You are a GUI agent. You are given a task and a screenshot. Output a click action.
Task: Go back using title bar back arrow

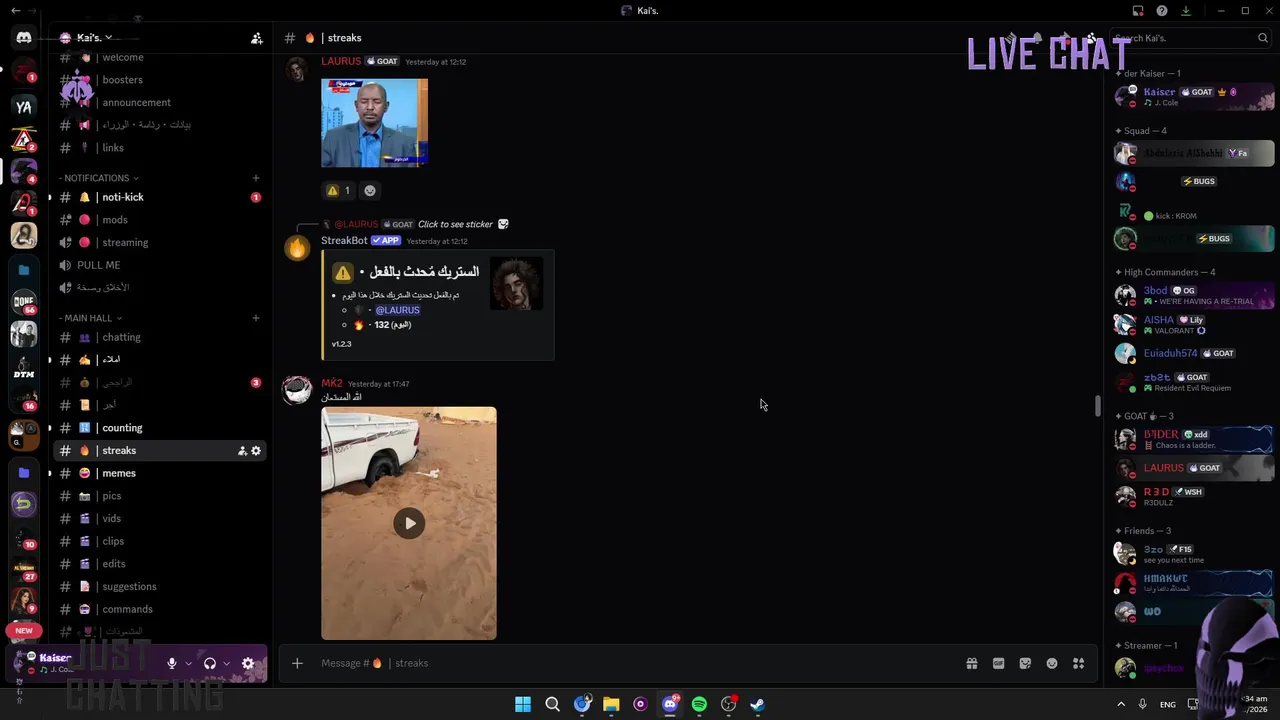15,11
